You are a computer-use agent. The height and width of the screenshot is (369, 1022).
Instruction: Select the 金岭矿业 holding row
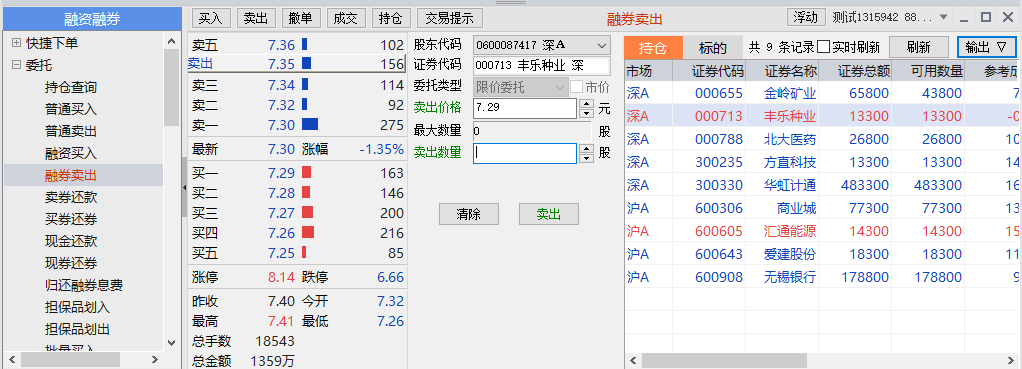(823, 93)
